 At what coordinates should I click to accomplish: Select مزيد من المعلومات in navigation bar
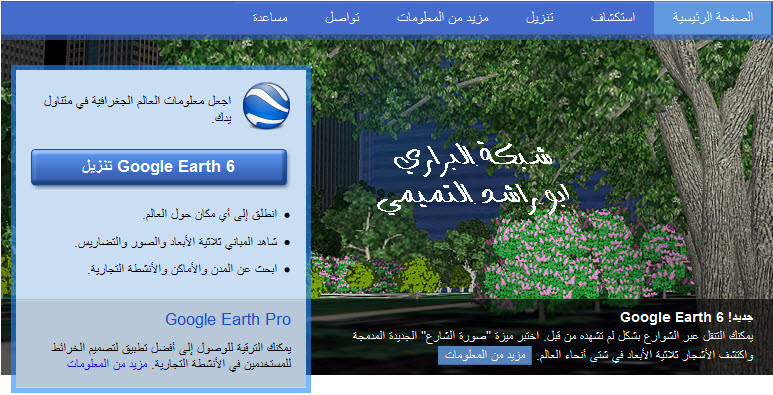[x=443, y=18]
